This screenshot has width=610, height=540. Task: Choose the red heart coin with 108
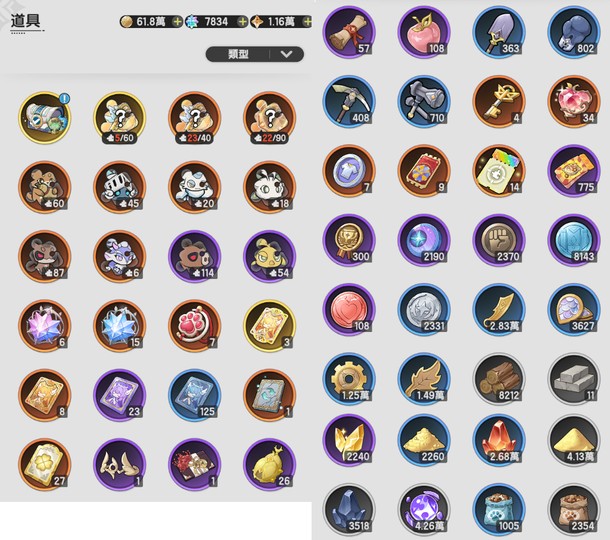(x=349, y=310)
